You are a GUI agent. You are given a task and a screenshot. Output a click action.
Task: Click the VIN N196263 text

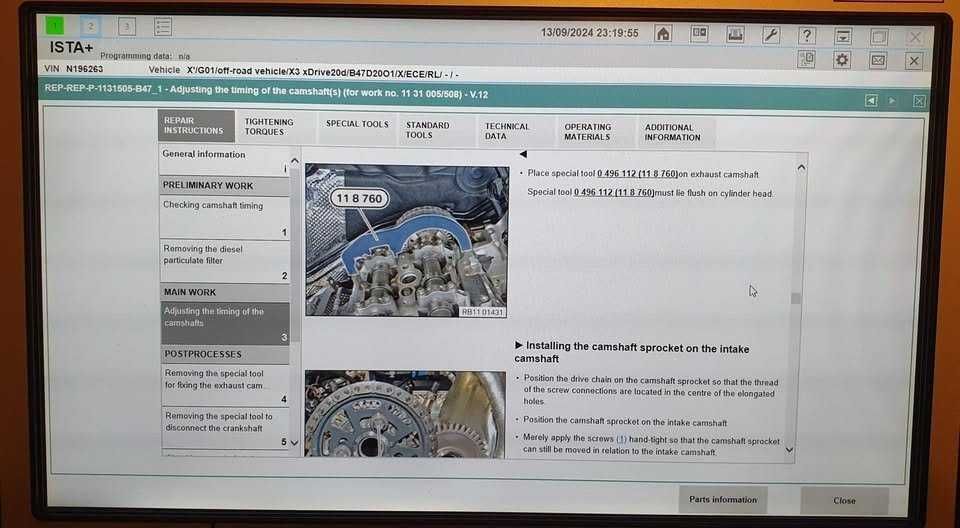[74, 69]
